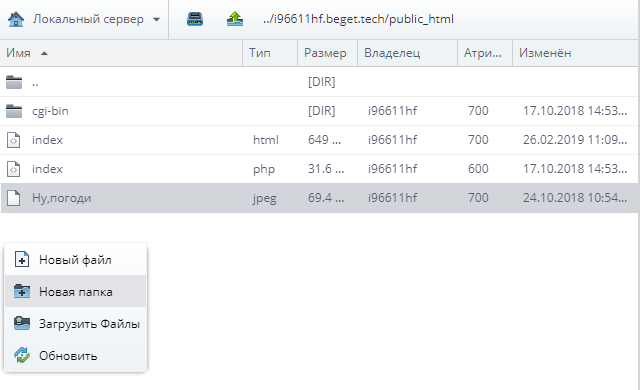Click the server drive icon in toolbar
This screenshot has width=640, height=390.
pyautogui.click(x=195, y=19)
